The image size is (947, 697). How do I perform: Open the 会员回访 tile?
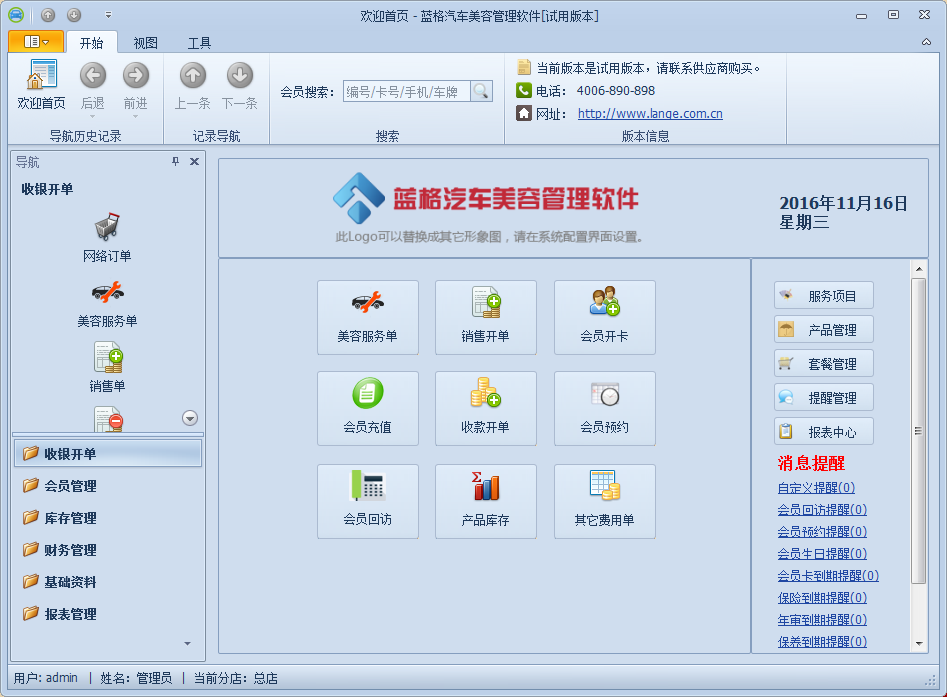pyautogui.click(x=368, y=501)
